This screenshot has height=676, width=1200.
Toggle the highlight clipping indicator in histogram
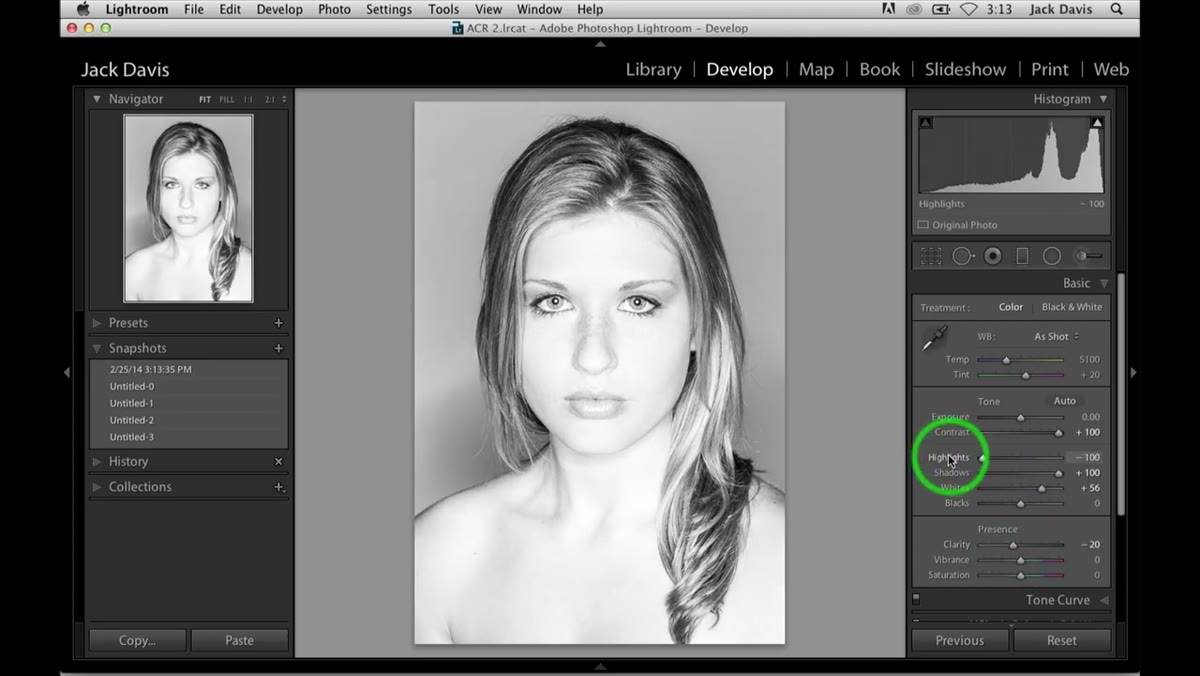(x=1097, y=123)
